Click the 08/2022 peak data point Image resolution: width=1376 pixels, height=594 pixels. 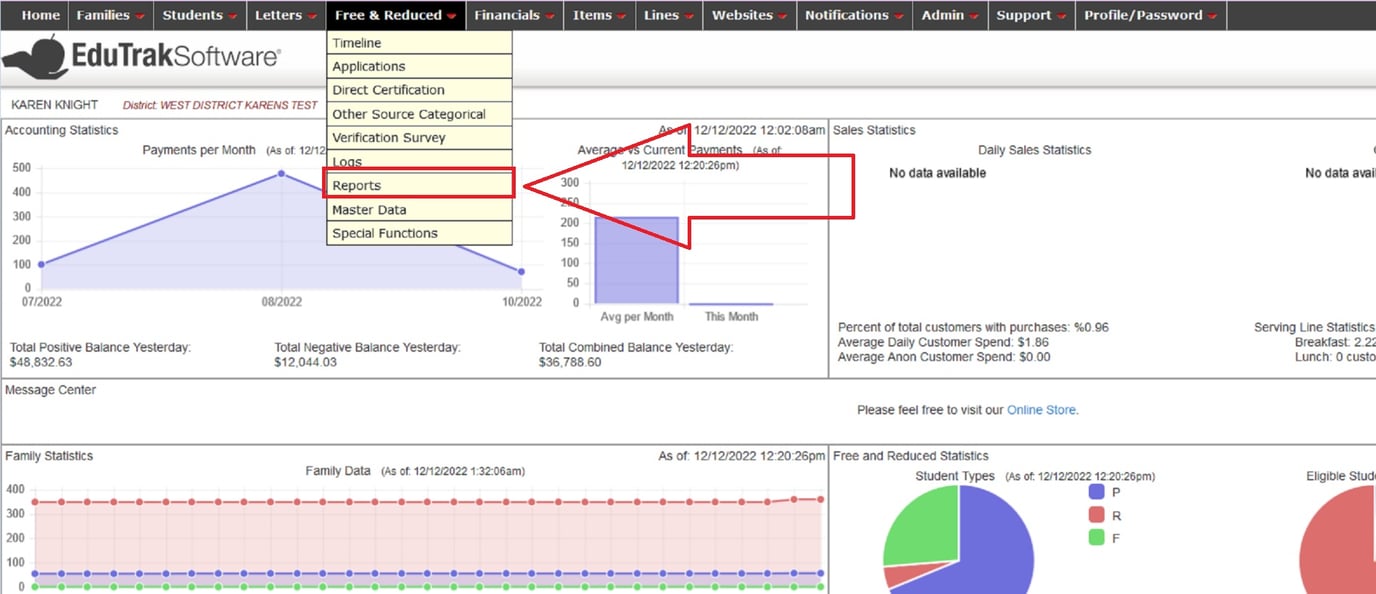(x=281, y=173)
